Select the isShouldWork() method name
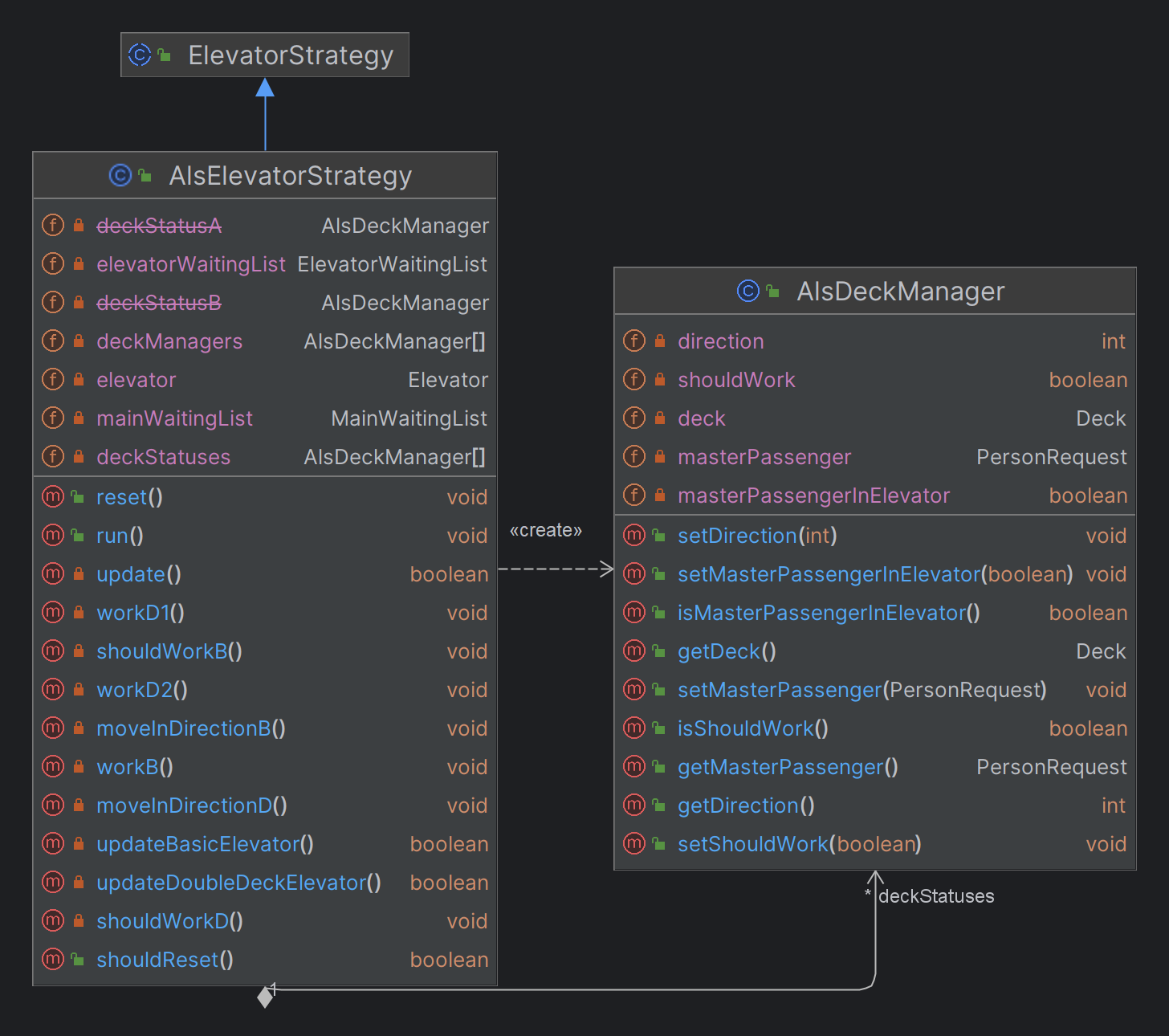Screen dimensions: 1169x1036 point(753,728)
